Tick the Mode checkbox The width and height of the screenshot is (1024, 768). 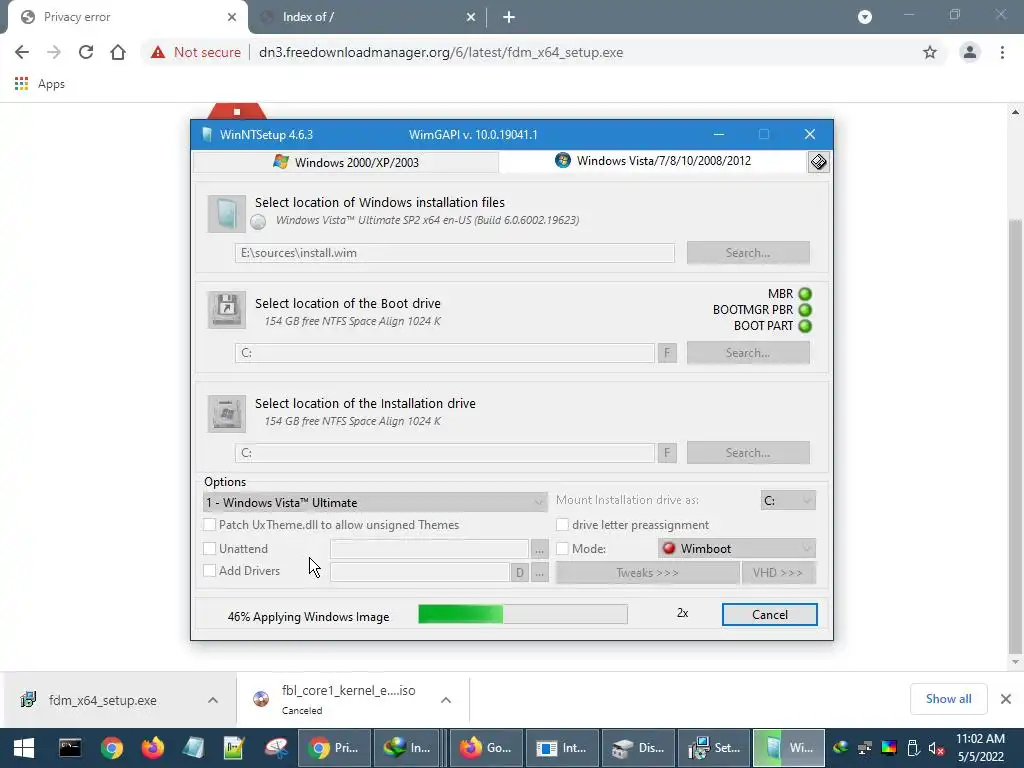562,549
